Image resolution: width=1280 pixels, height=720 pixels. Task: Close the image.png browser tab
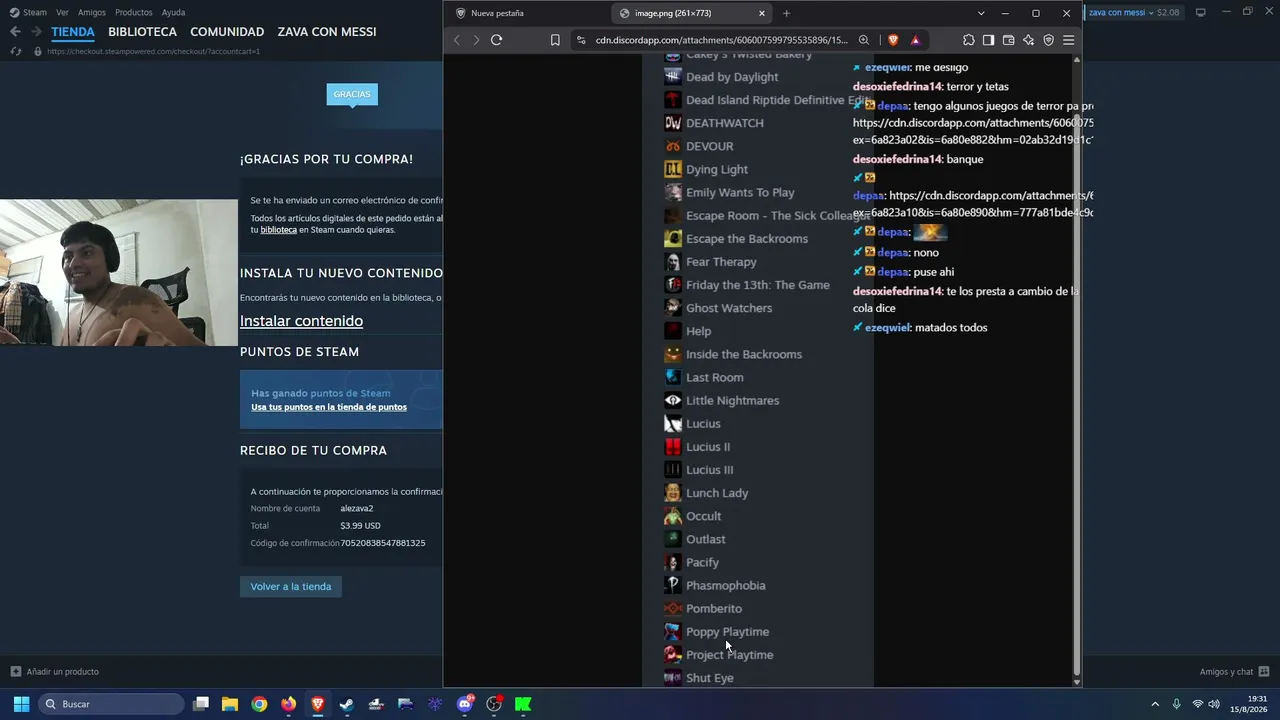tap(762, 13)
